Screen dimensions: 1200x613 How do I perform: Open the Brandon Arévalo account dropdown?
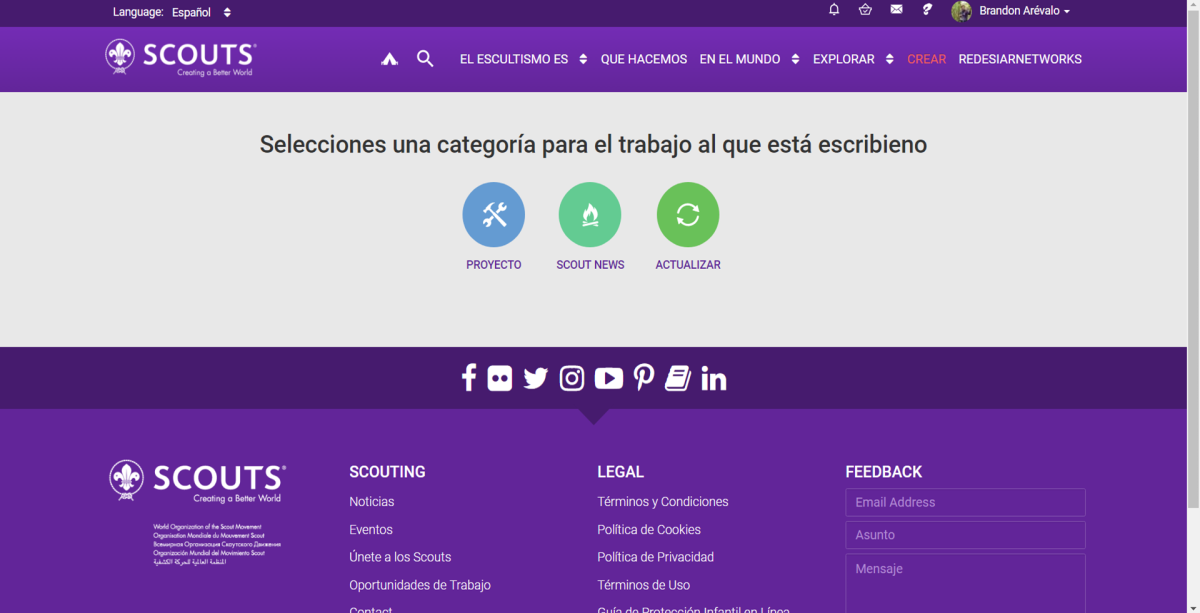click(x=1012, y=10)
